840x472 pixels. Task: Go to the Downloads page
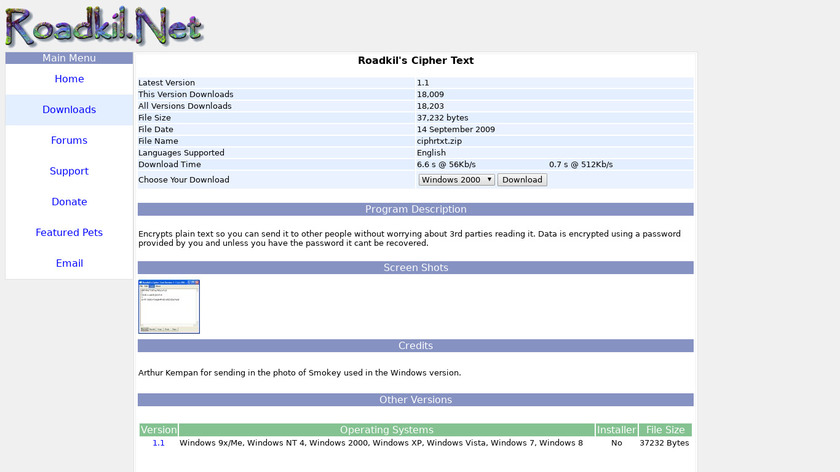[69, 110]
